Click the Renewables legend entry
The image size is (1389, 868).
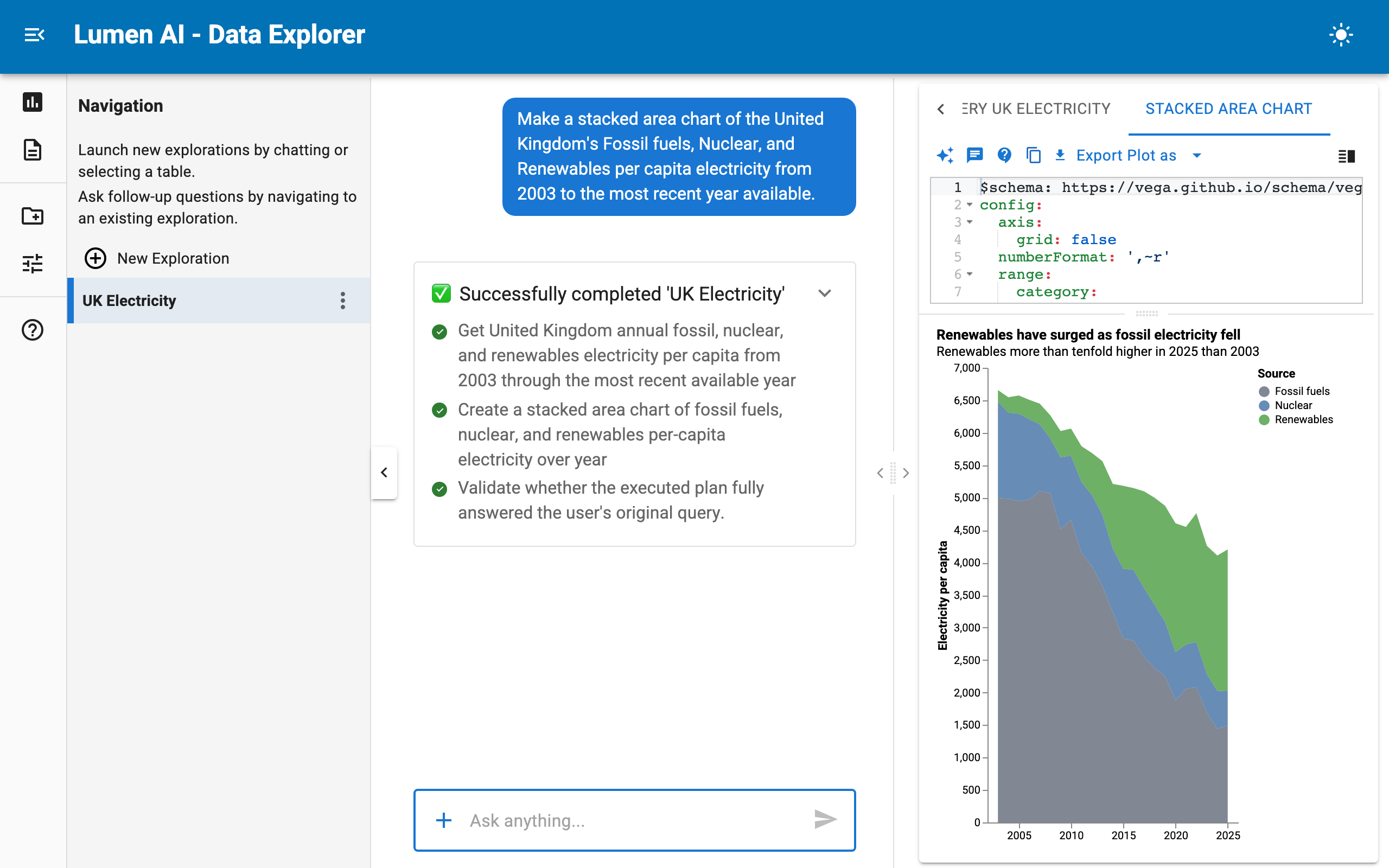[x=1296, y=420]
